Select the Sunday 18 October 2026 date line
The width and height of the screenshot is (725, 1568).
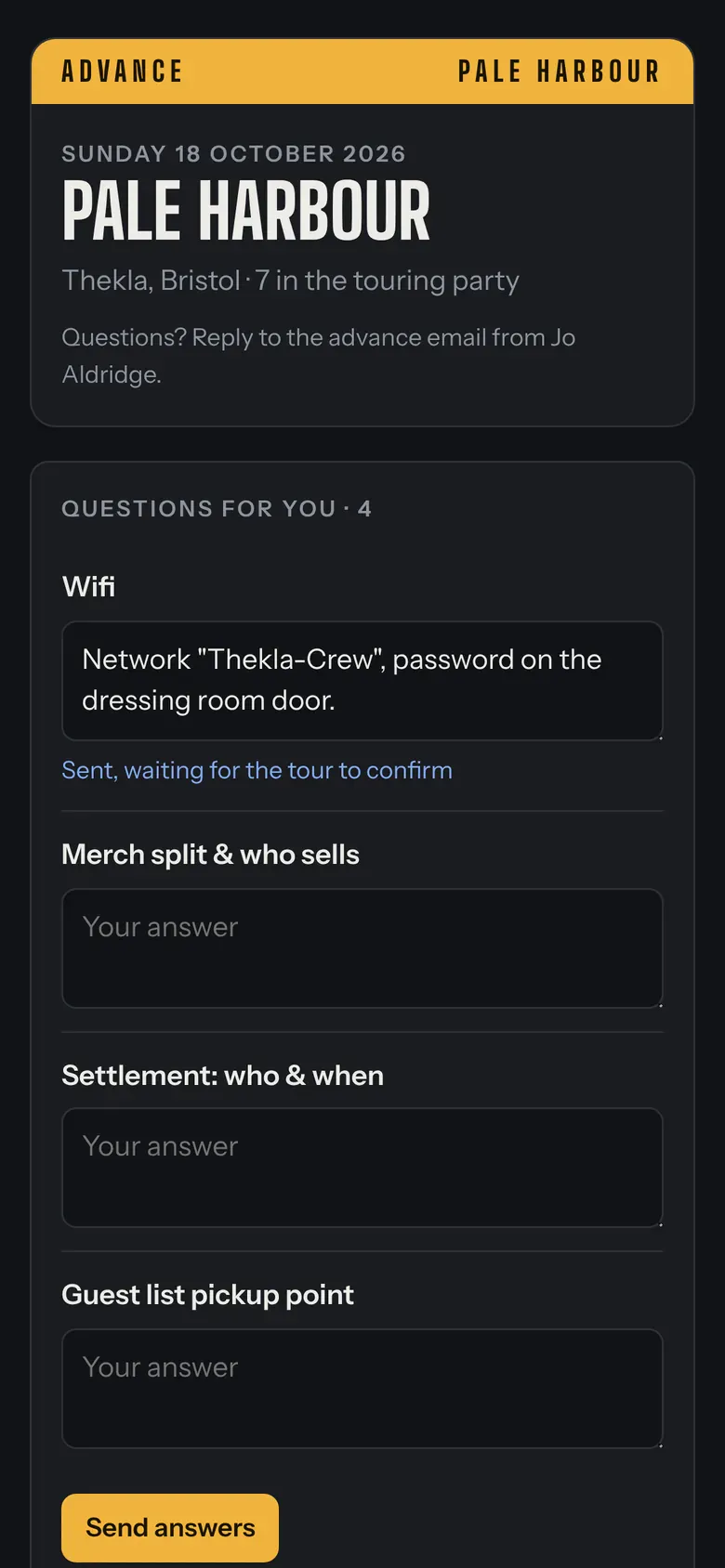pyautogui.click(x=233, y=153)
